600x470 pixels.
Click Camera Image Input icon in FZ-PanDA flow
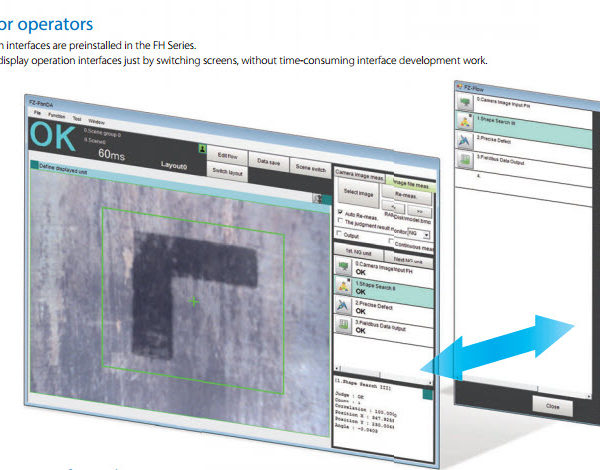343,266
